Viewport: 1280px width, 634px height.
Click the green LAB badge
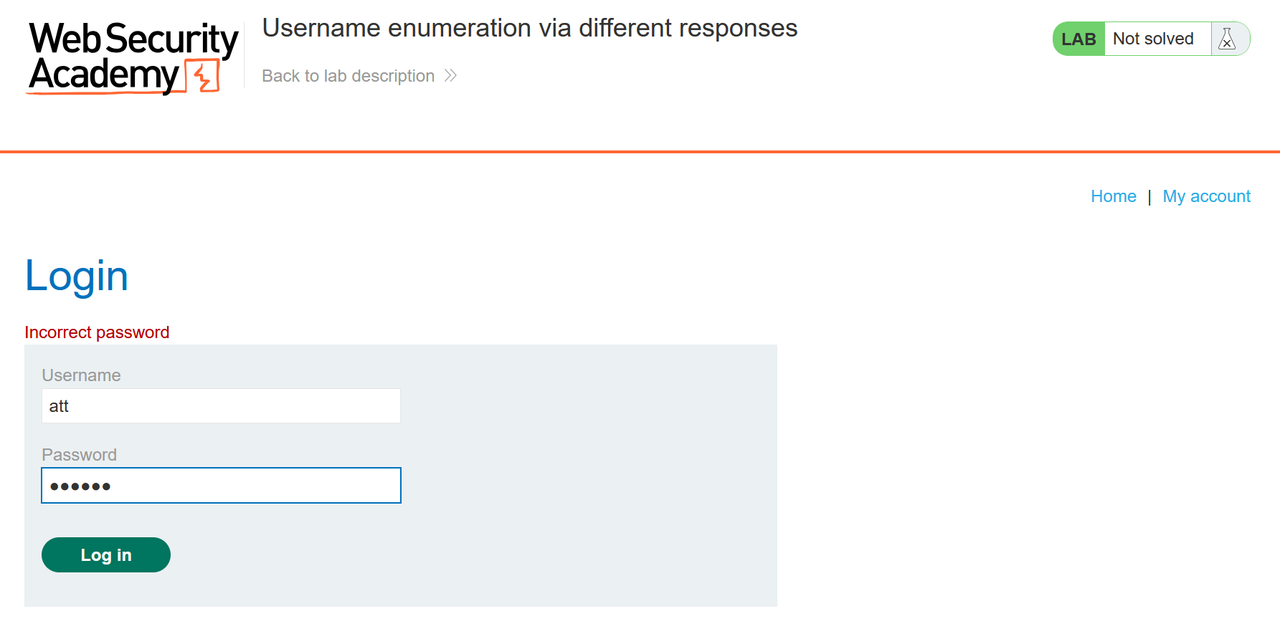(1078, 38)
